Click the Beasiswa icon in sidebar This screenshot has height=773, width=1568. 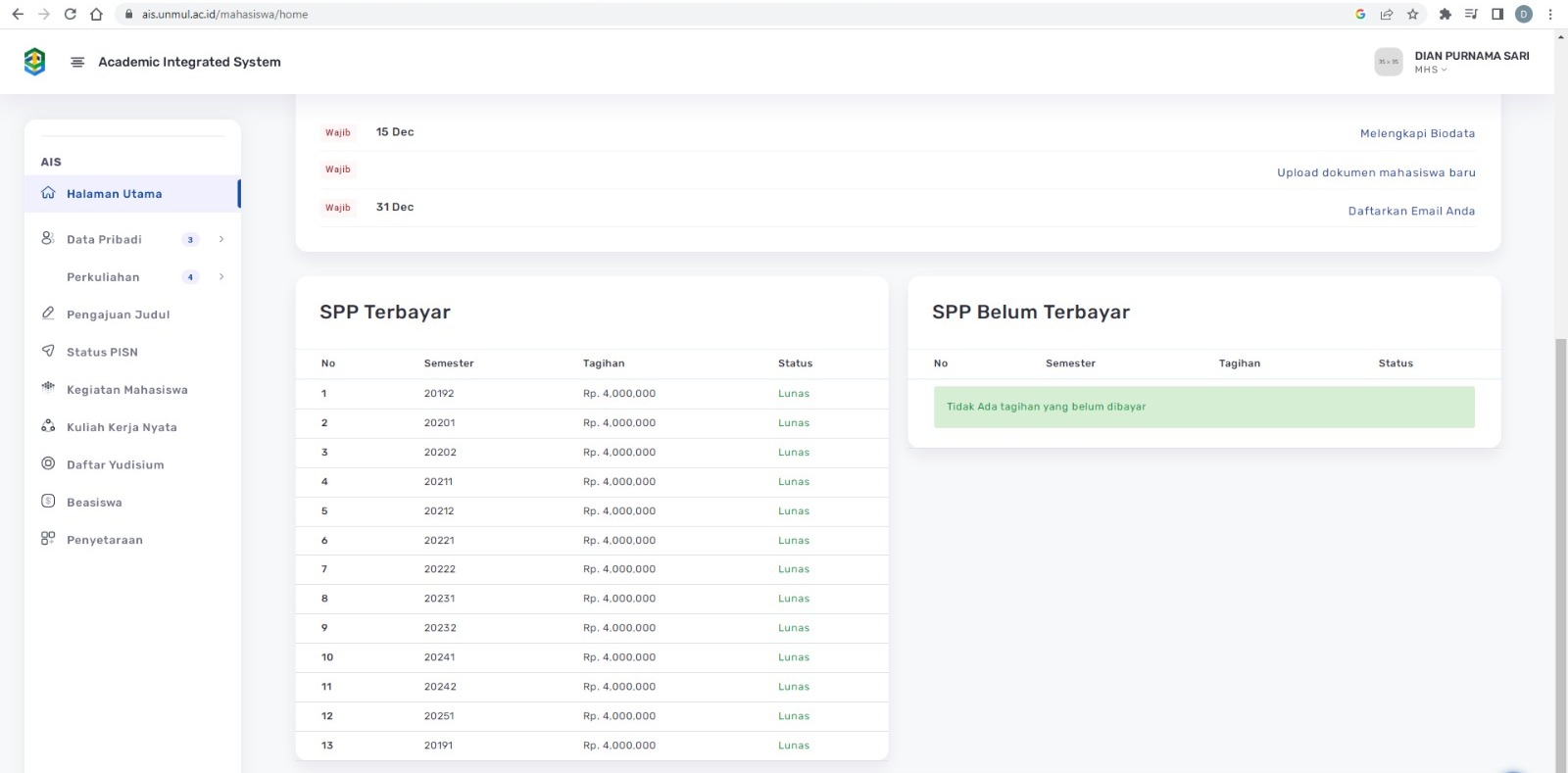48,502
